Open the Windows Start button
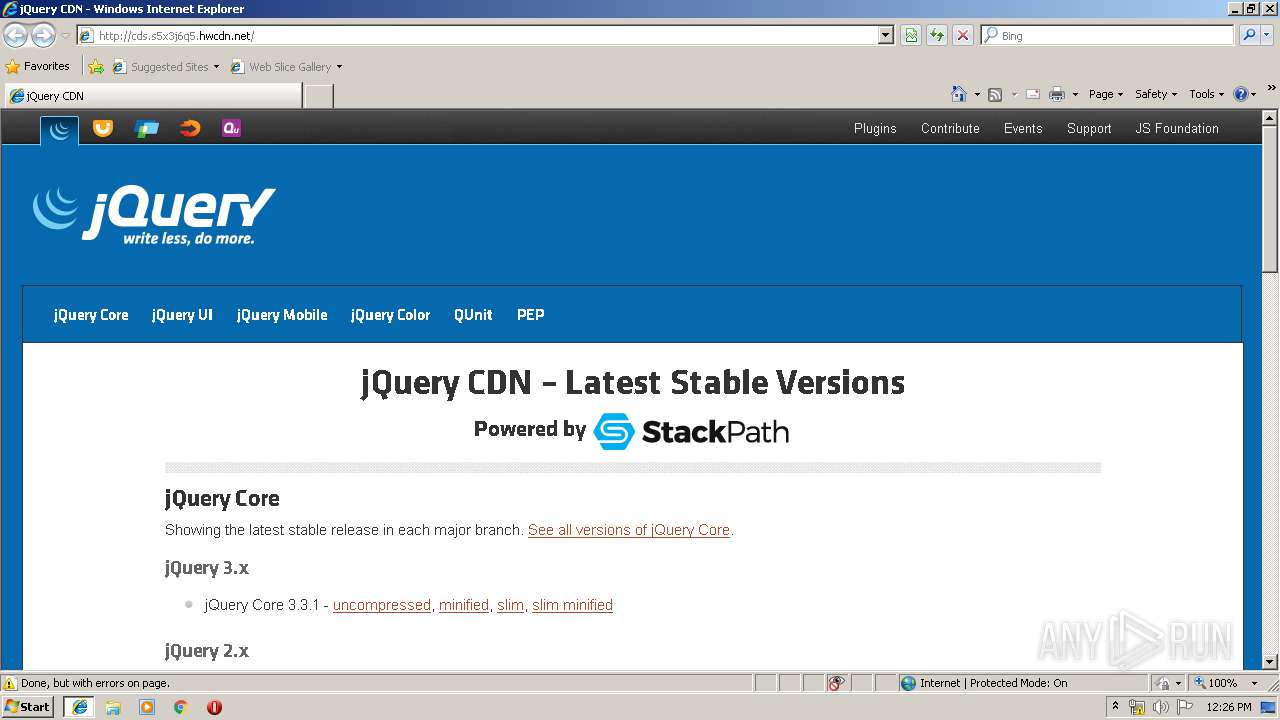 (28, 707)
